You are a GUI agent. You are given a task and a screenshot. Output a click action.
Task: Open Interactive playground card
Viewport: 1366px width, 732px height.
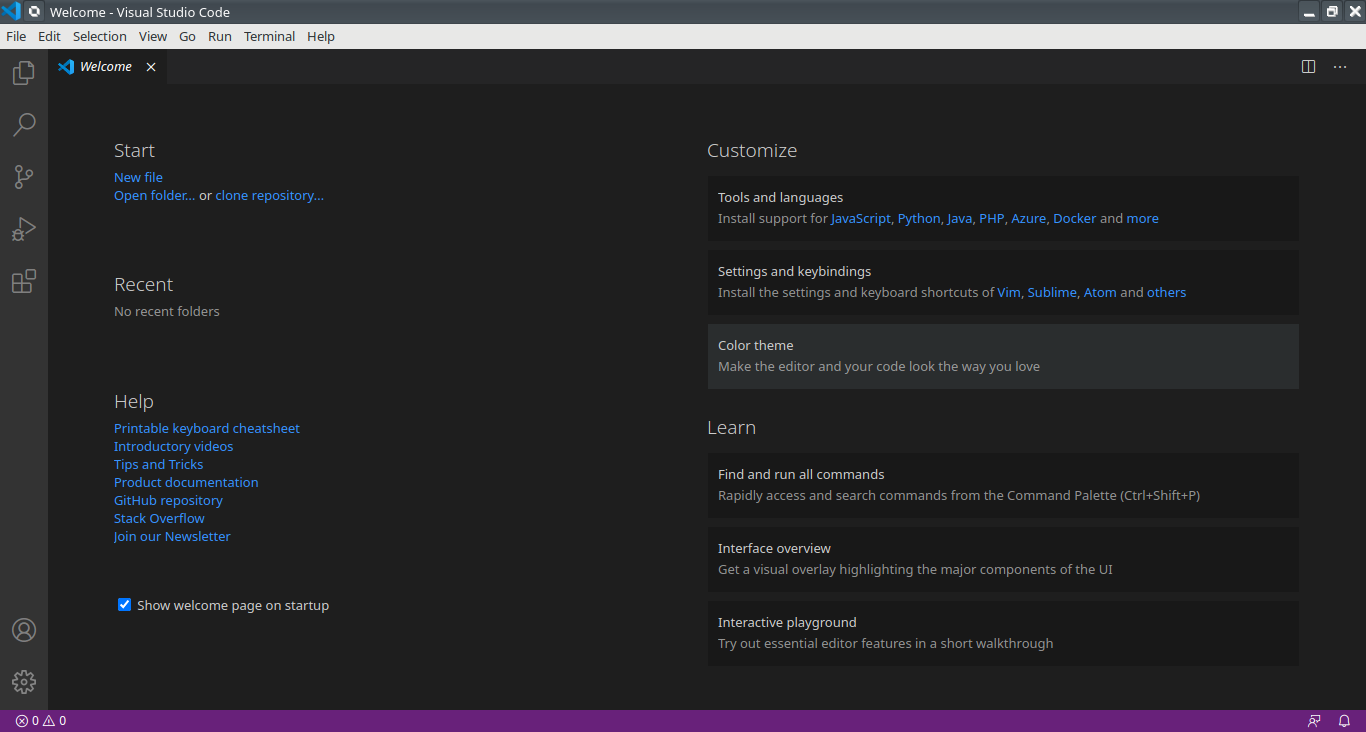tap(1003, 633)
